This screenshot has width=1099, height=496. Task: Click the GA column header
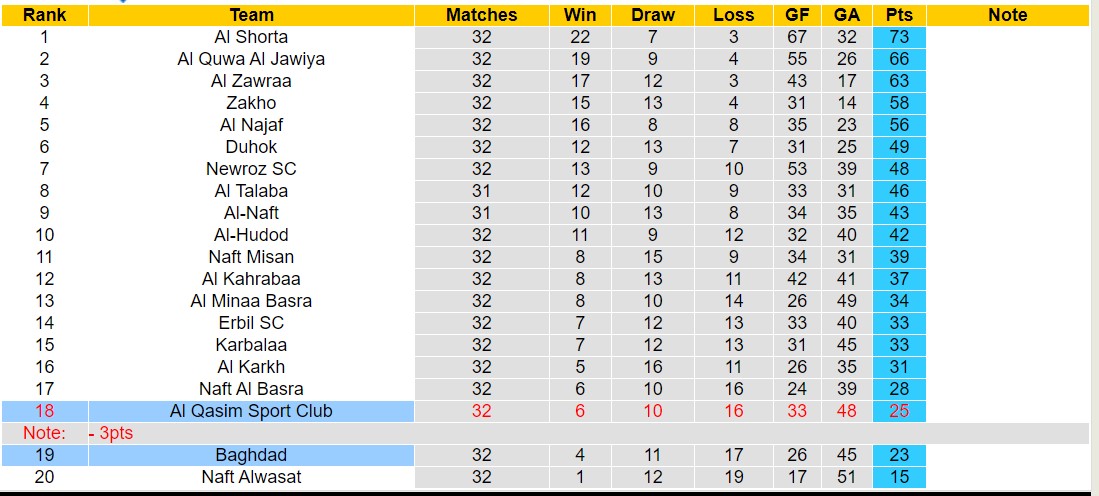(847, 15)
